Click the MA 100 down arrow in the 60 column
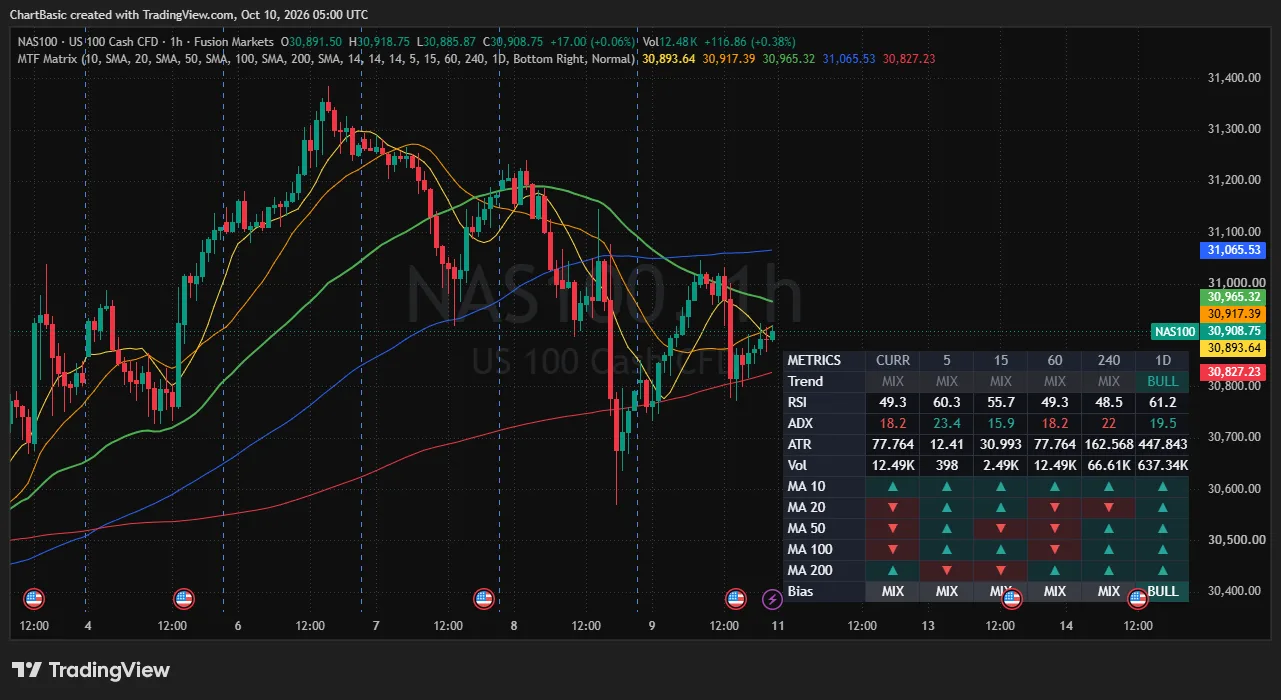 1055,549
